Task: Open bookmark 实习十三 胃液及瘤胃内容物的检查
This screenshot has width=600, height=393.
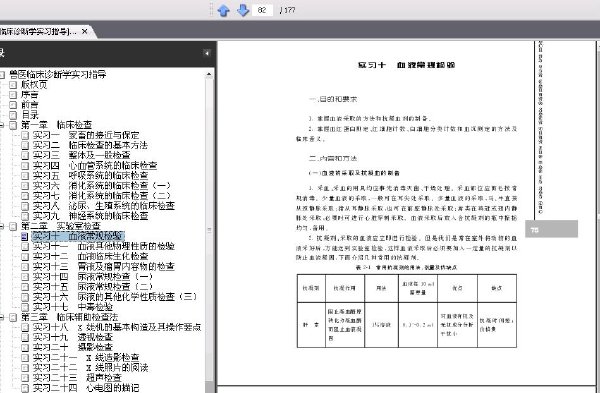Action: click(x=103, y=266)
